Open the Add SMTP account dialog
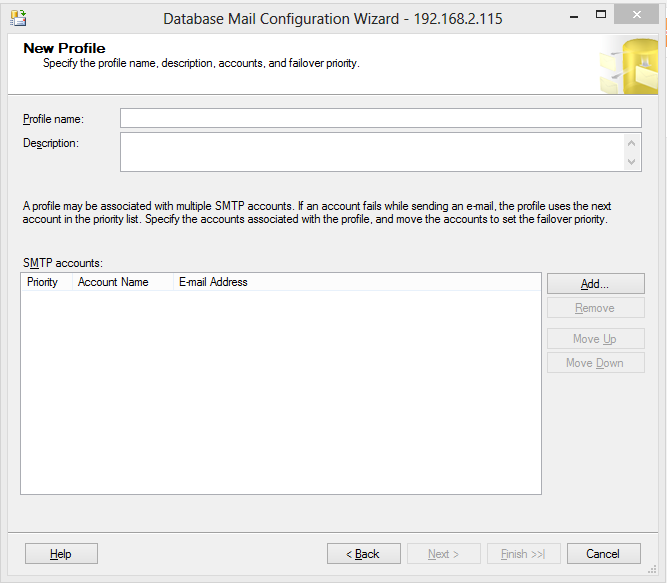Viewport: 667px width, 583px height. (596, 284)
